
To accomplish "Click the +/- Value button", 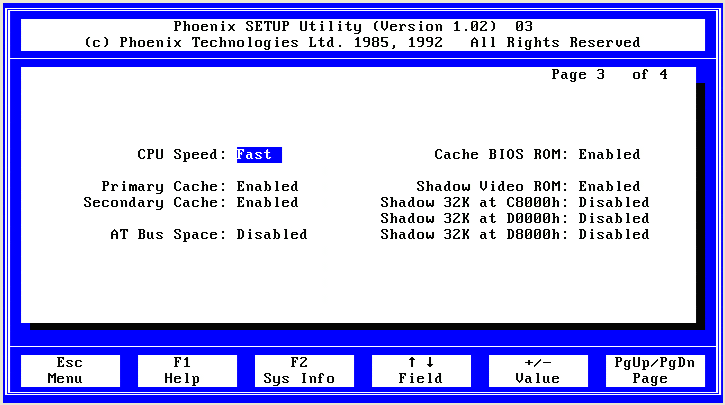I will click(538, 371).
